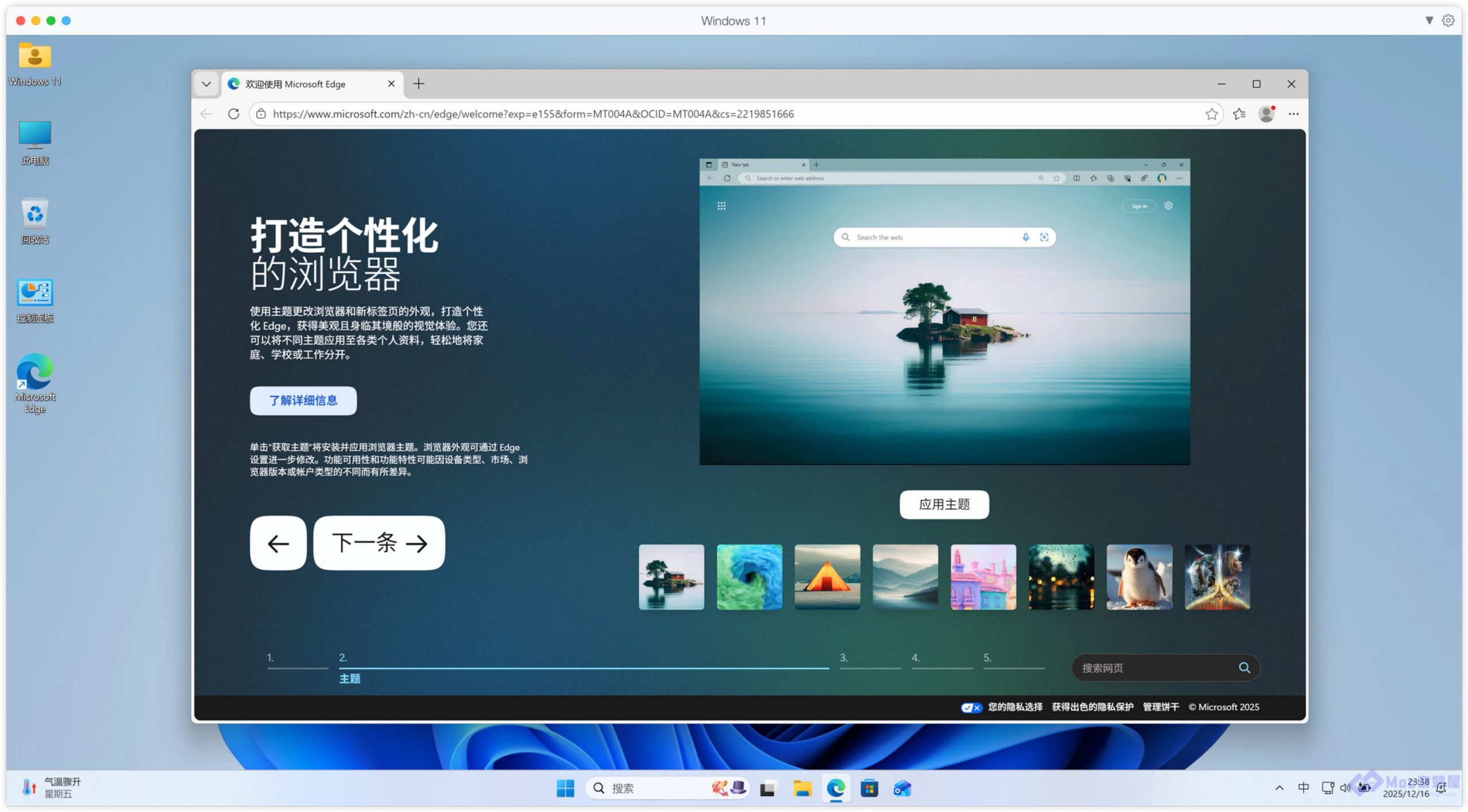View site information lock icon
The width and height of the screenshot is (1468, 812).
(261, 114)
